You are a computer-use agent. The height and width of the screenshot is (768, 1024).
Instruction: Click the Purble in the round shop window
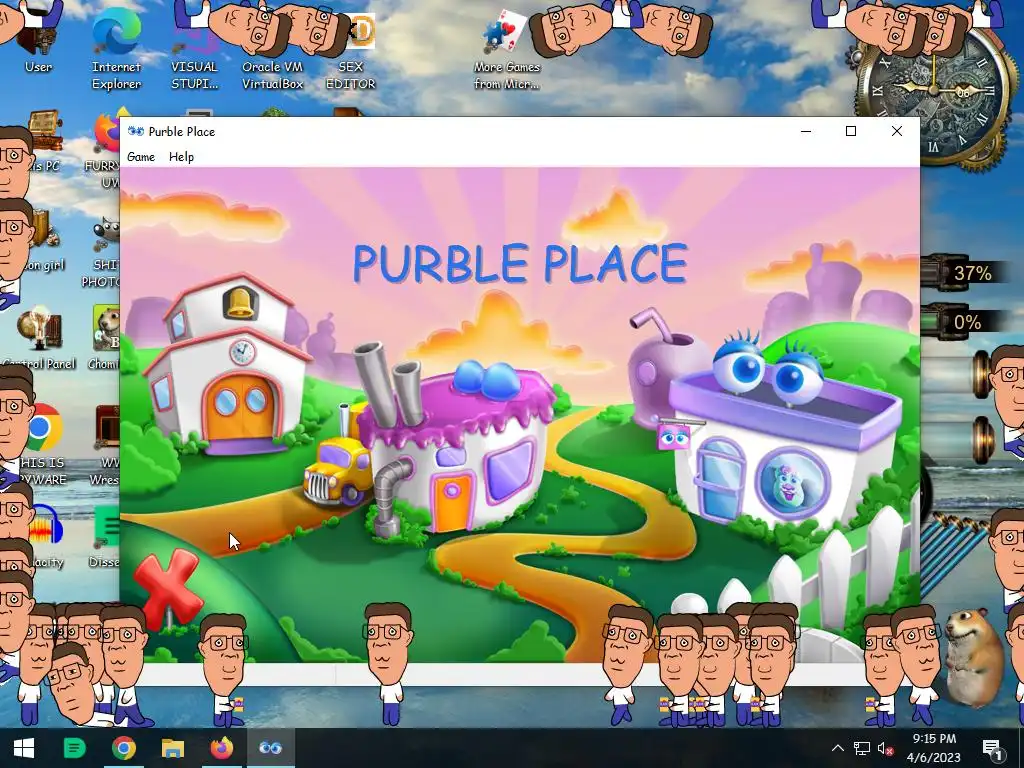791,483
